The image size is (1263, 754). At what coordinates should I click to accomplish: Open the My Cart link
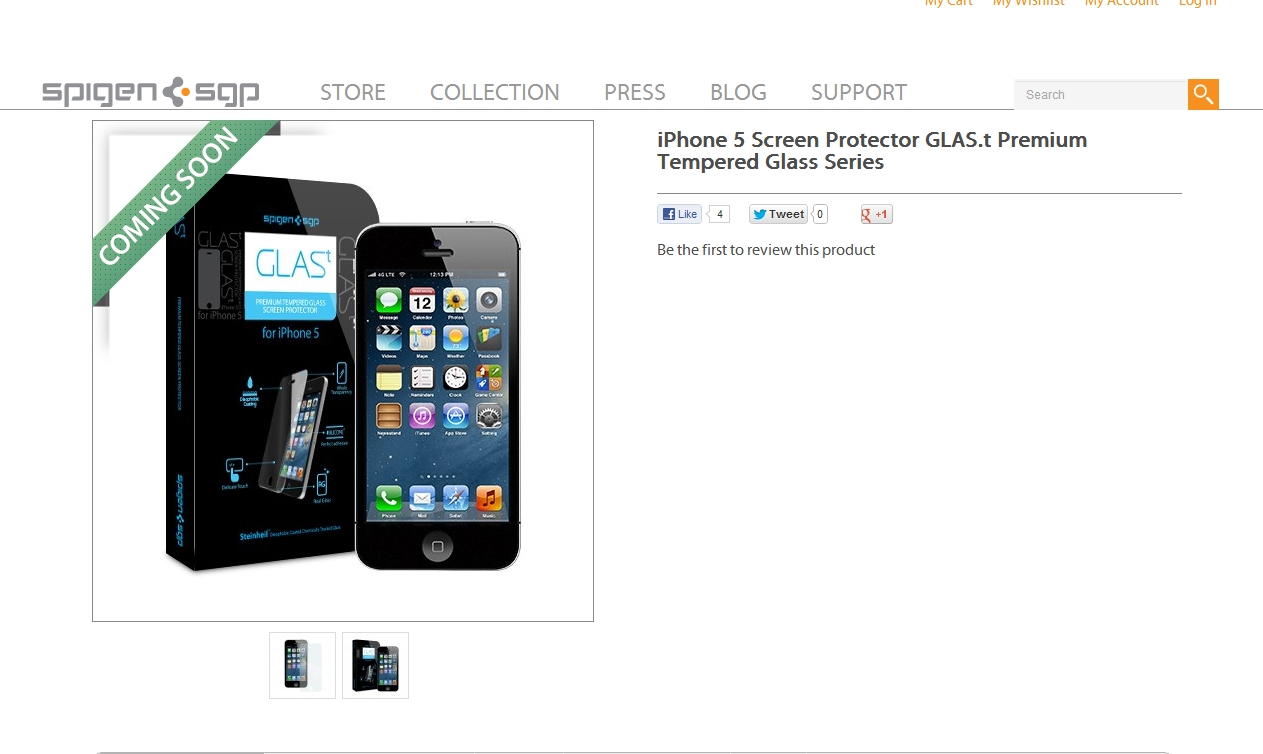pos(948,3)
